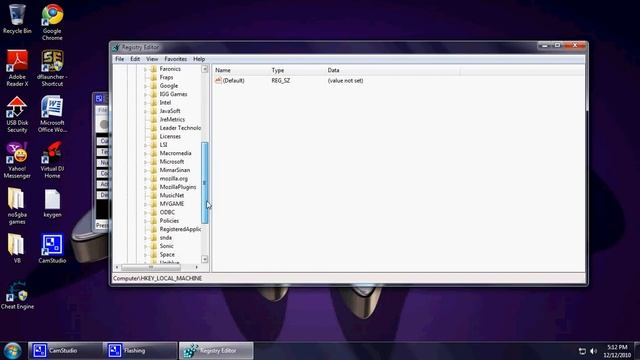This screenshot has width=640, height=360.
Task: Click the REG_SZ type cell
Action: coord(281,81)
